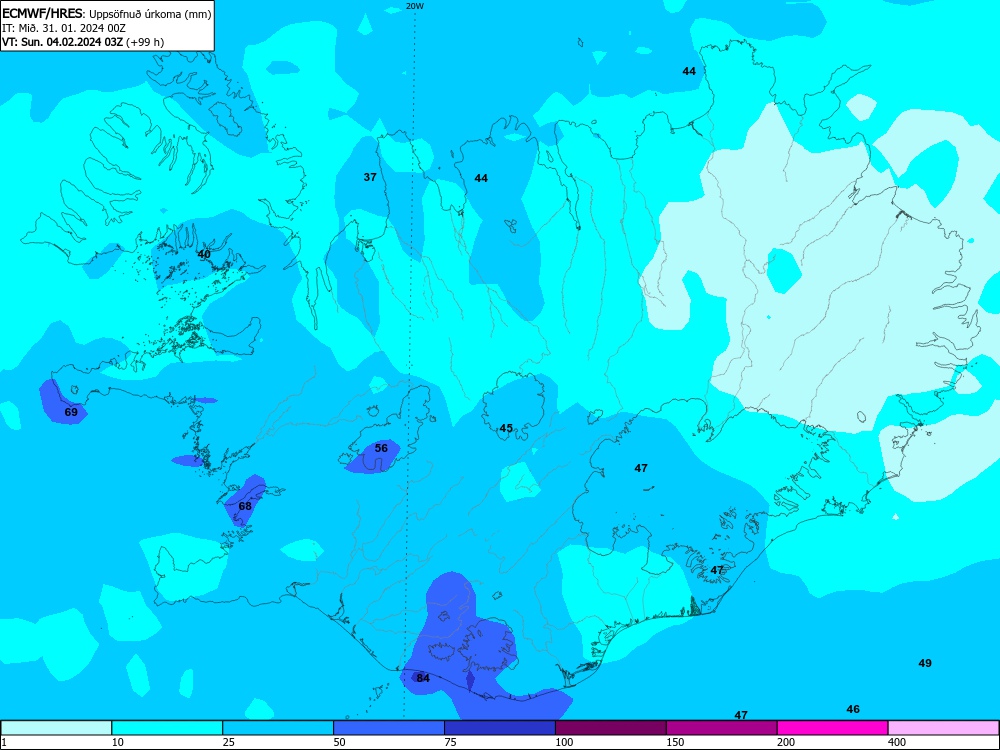
Task: Pick the magenta-purple 150–200 mm legend swatch
Action: pos(722,728)
